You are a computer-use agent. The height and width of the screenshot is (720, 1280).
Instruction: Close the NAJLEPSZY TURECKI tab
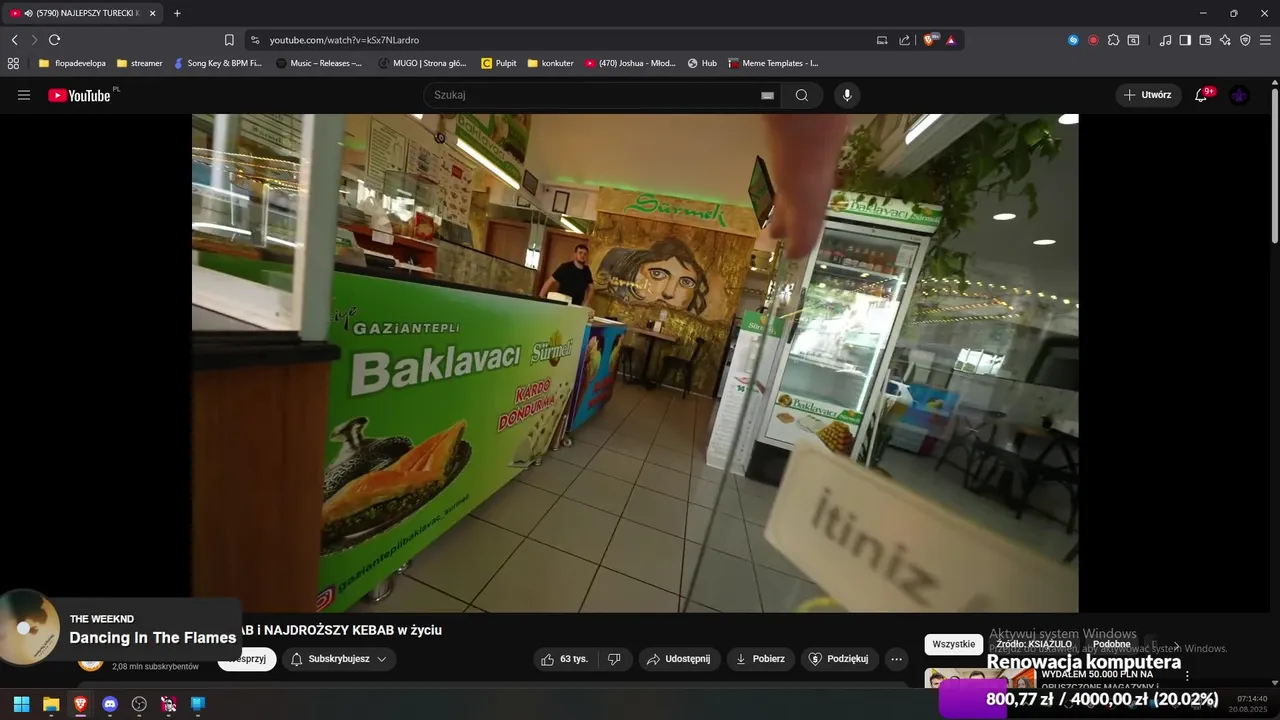coord(152,13)
